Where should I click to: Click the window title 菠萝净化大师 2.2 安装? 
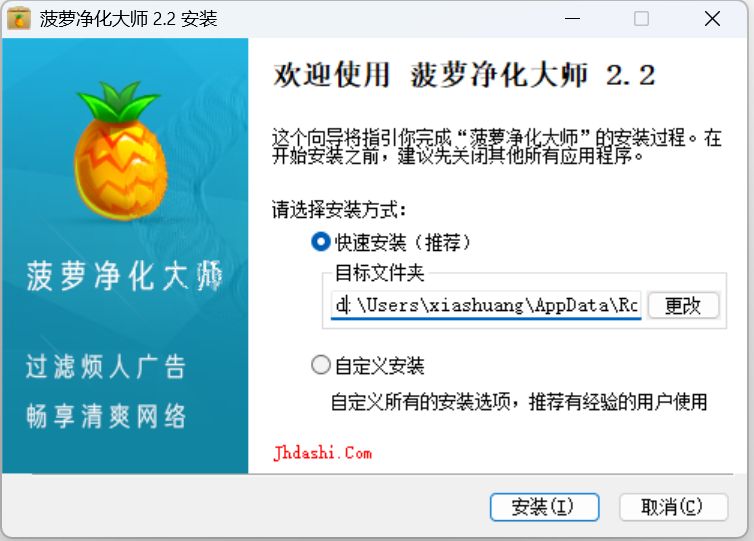pyautogui.click(x=128, y=19)
